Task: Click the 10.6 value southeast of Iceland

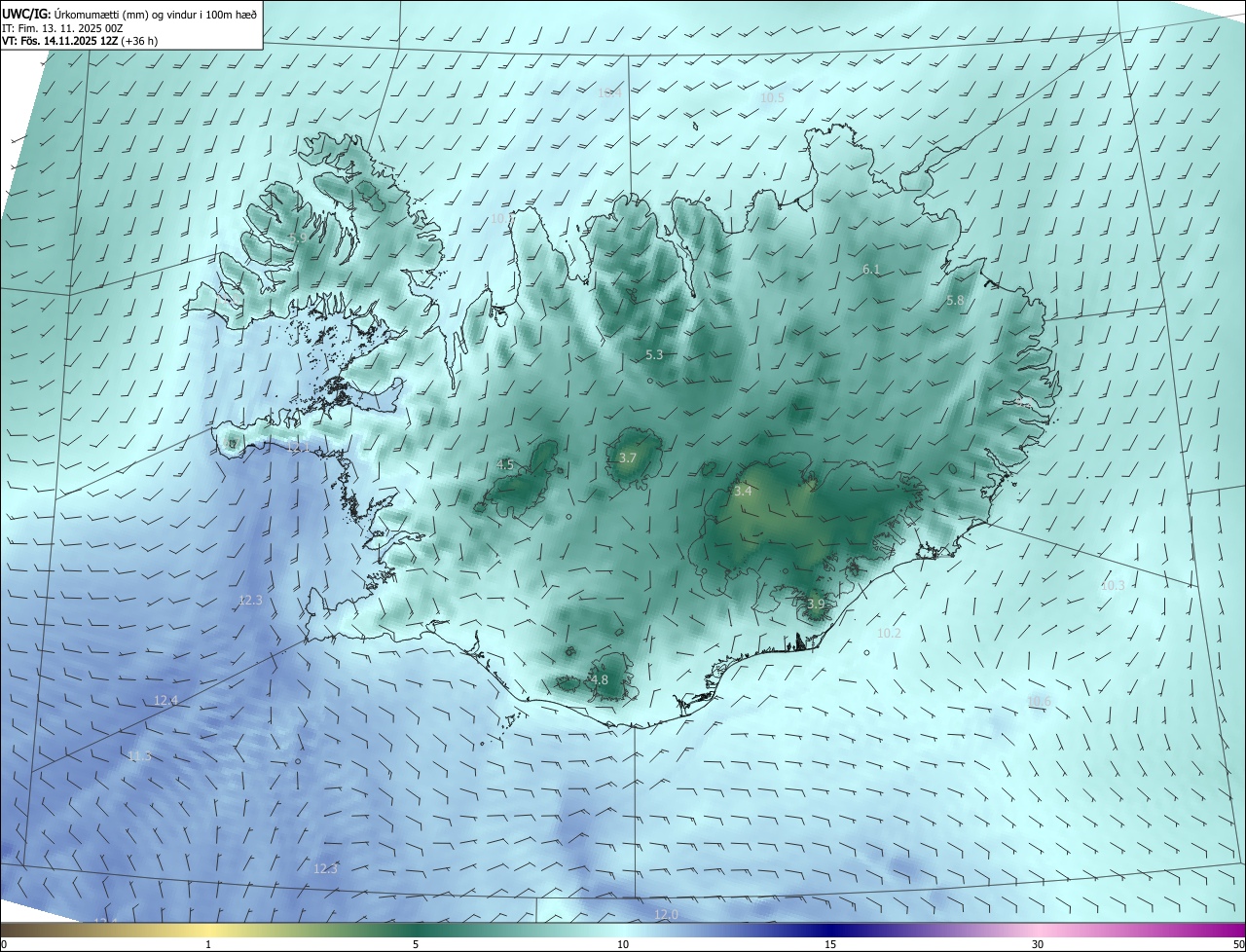Action: point(1040,701)
